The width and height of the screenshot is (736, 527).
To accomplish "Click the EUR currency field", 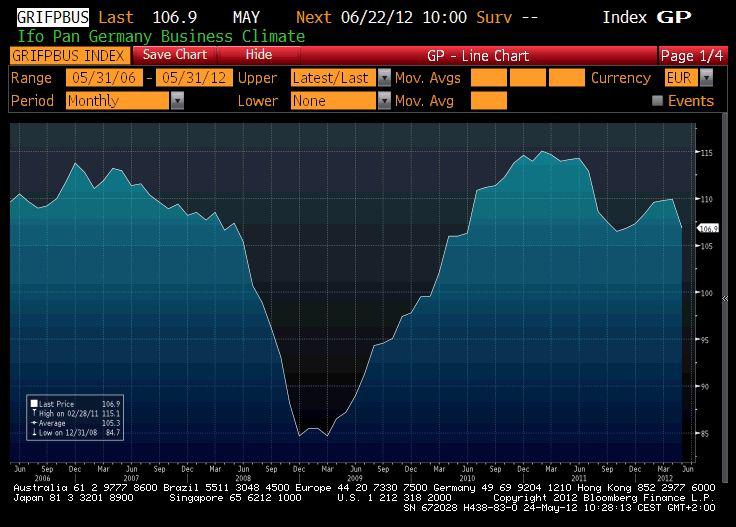I will point(681,78).
